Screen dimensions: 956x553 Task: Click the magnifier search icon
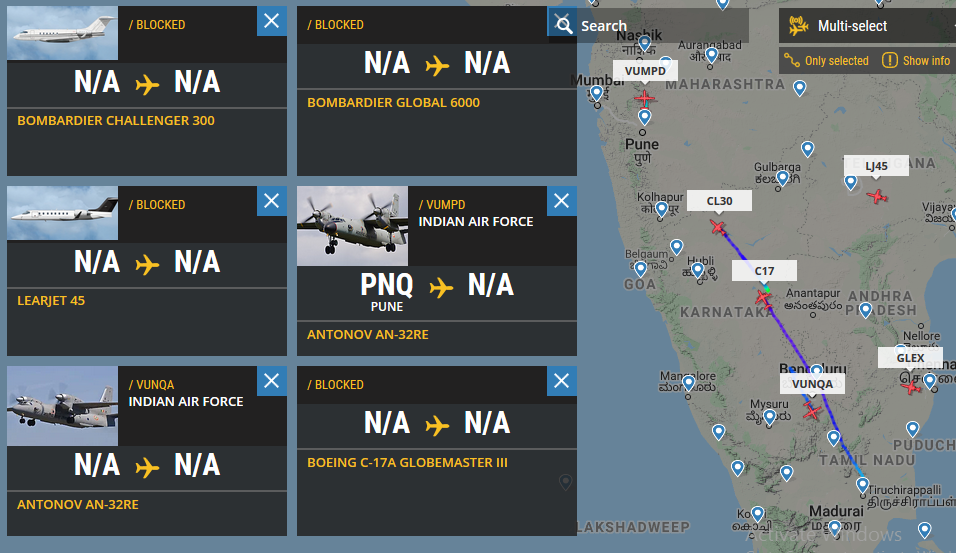(564, 26)
